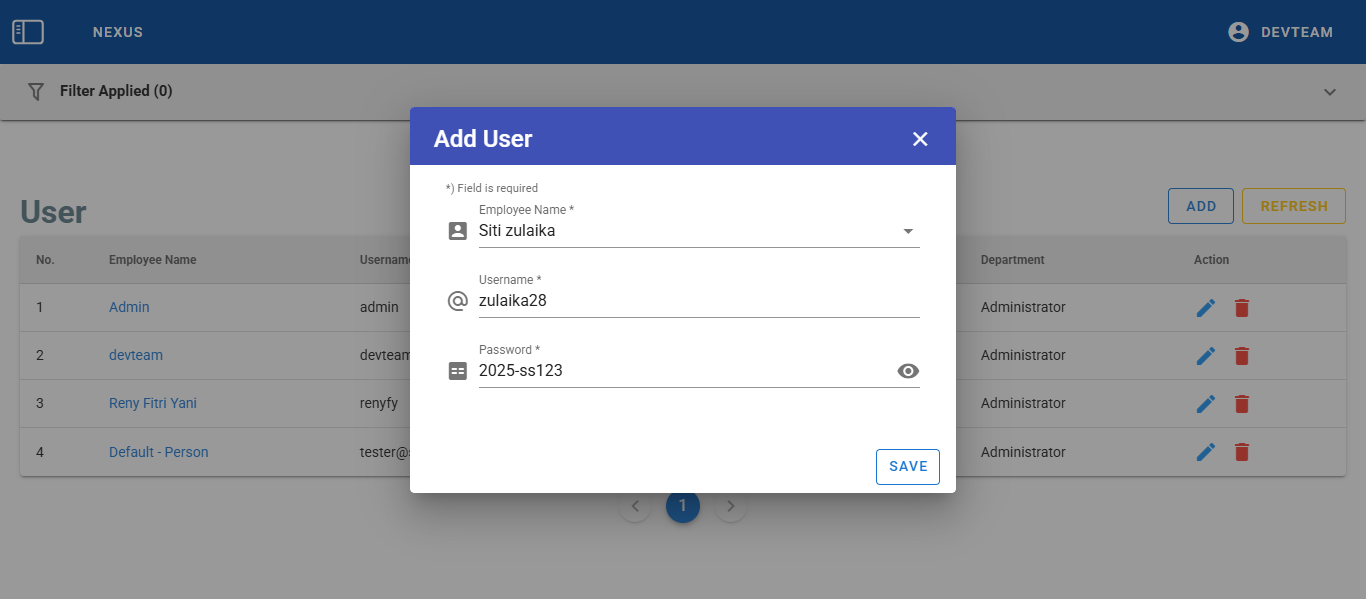Open the Employee Name dropdown
Viewport: 1366px width, 599px height.
[x=908, y=231]
